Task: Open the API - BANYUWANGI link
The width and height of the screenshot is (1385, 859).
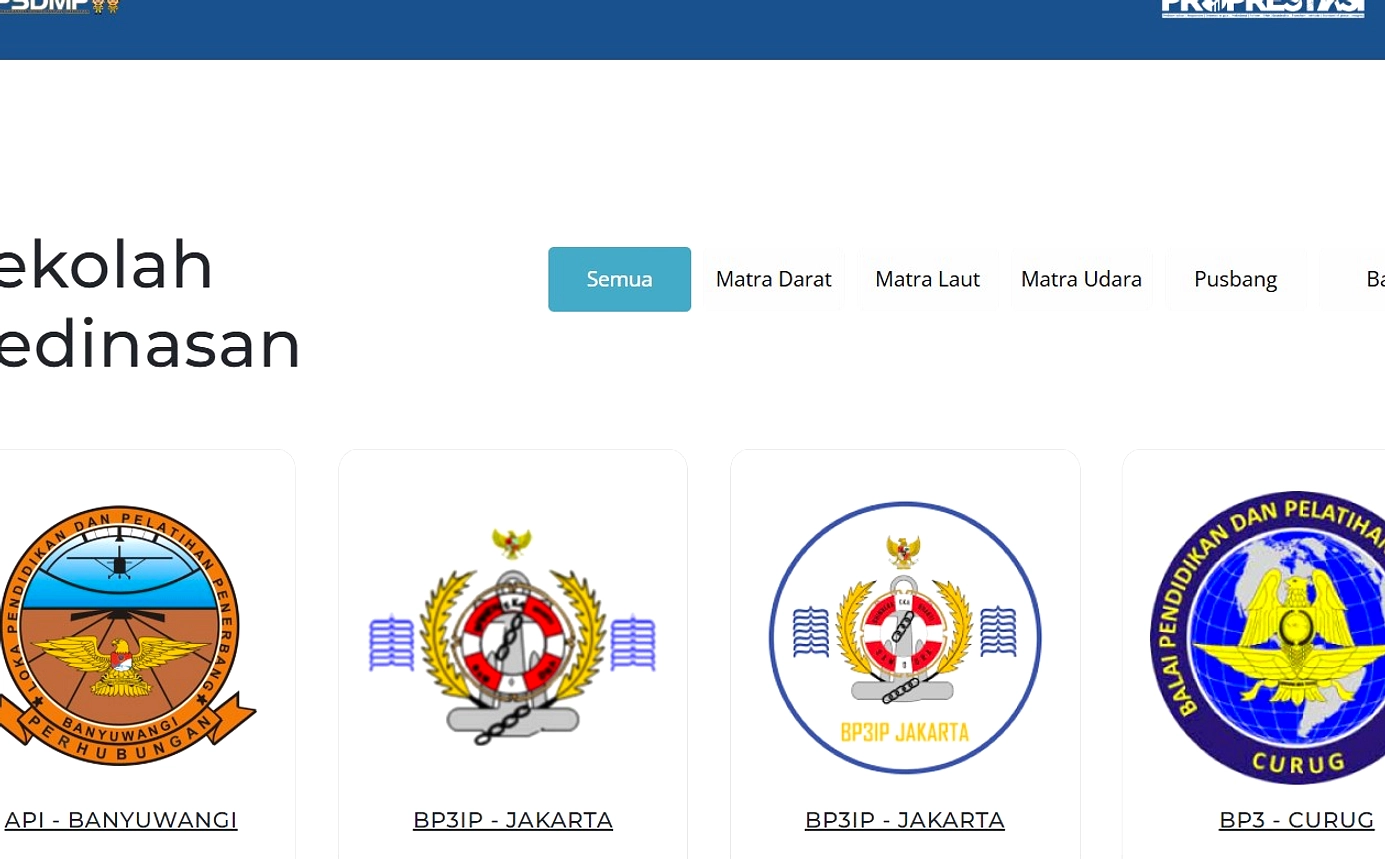Action: pyautogui.click(x=121, y=820)
